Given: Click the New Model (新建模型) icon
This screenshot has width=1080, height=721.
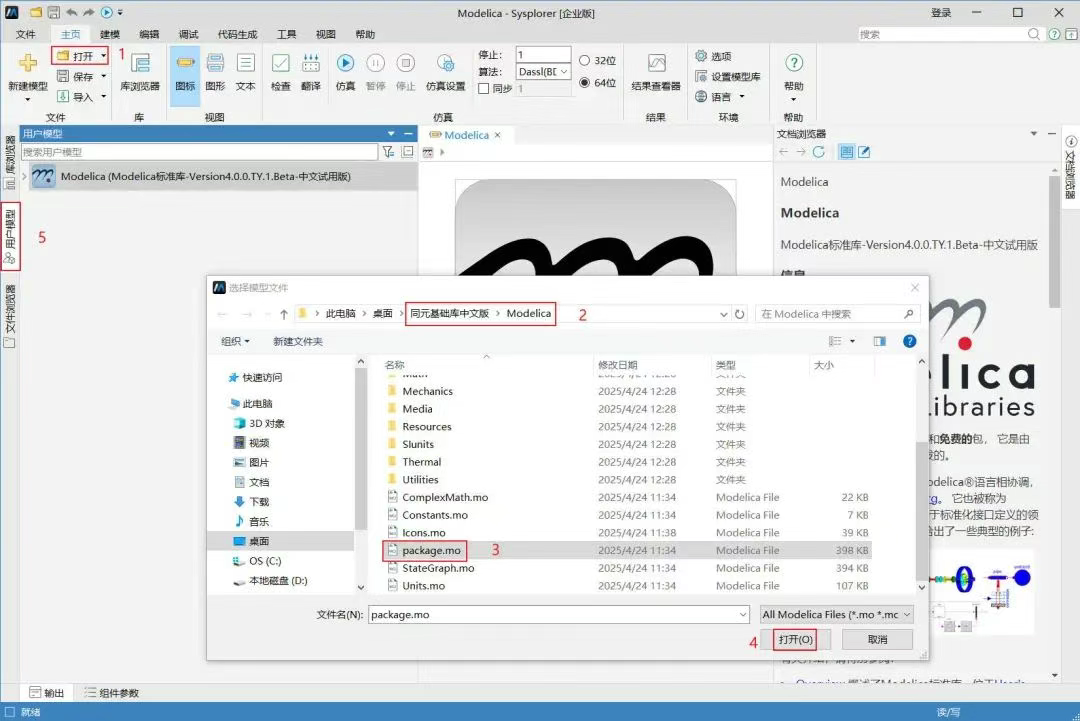Looking at the screenshot, I should click(28, 63).
